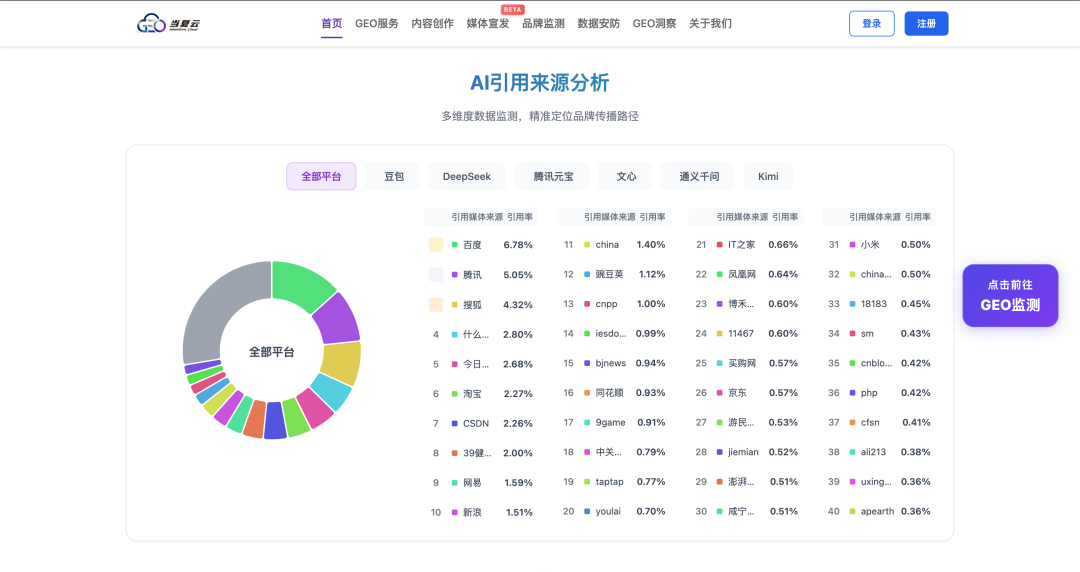Click the AI引用来源分析 heading
This screenshot has width=1080, height=572.
[540, 83]
